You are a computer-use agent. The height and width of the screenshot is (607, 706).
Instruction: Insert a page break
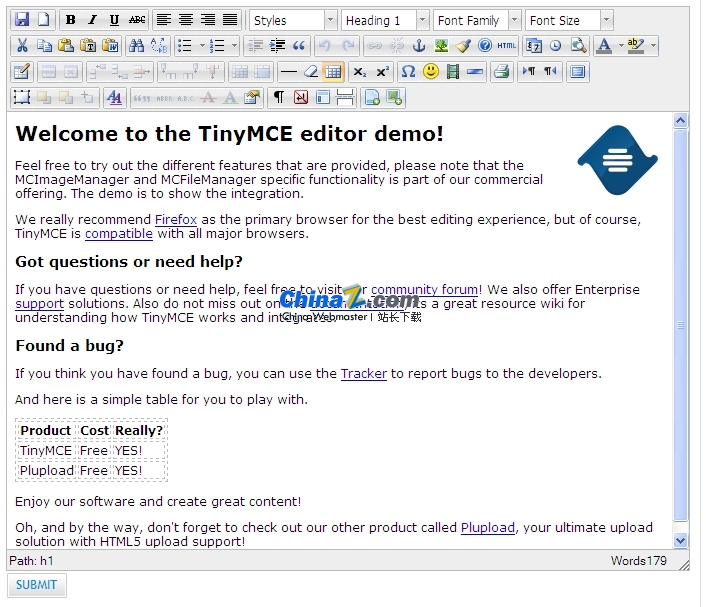click(x=345, y=98)
